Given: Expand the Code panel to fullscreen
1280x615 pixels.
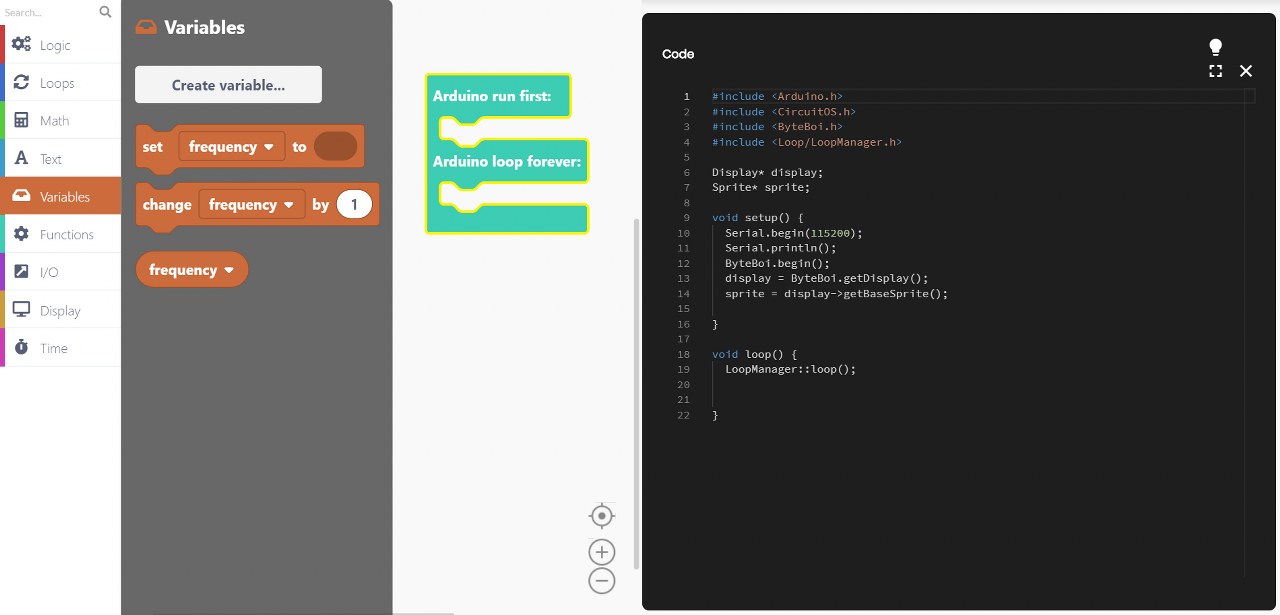Looking at the screenshot, I should pos(1216,71).
